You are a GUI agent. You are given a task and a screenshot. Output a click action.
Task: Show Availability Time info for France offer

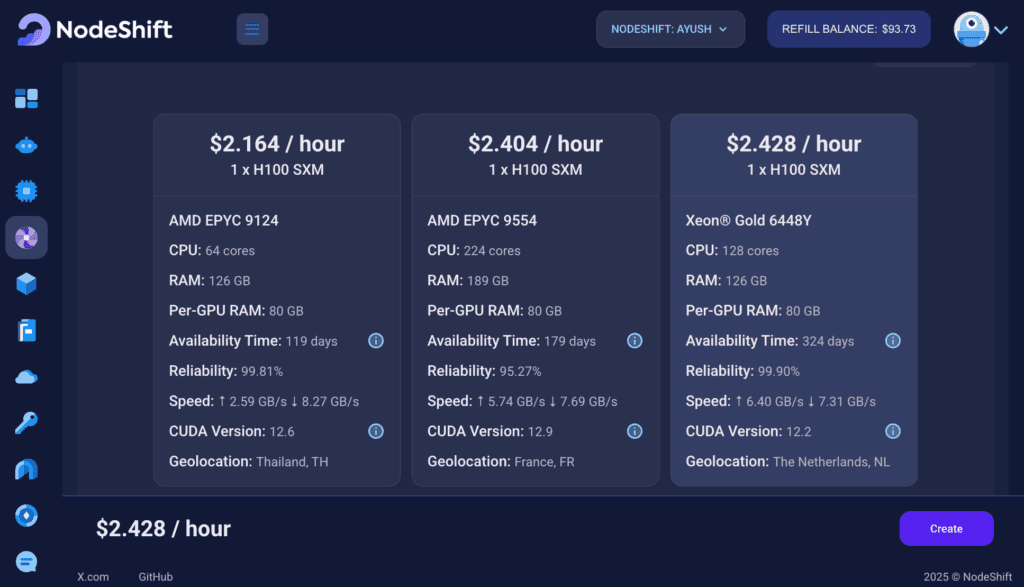tap(634, 341)
